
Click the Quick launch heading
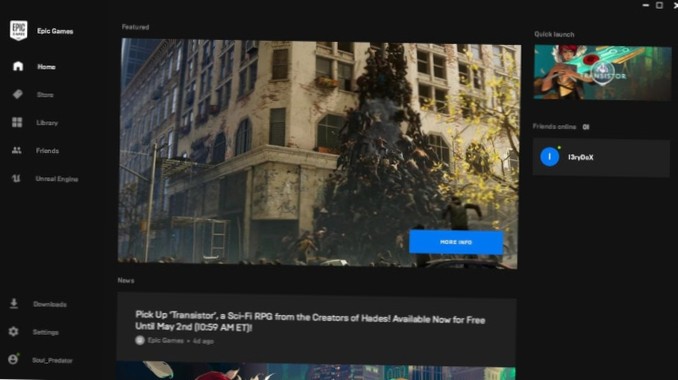coord(554,34)
